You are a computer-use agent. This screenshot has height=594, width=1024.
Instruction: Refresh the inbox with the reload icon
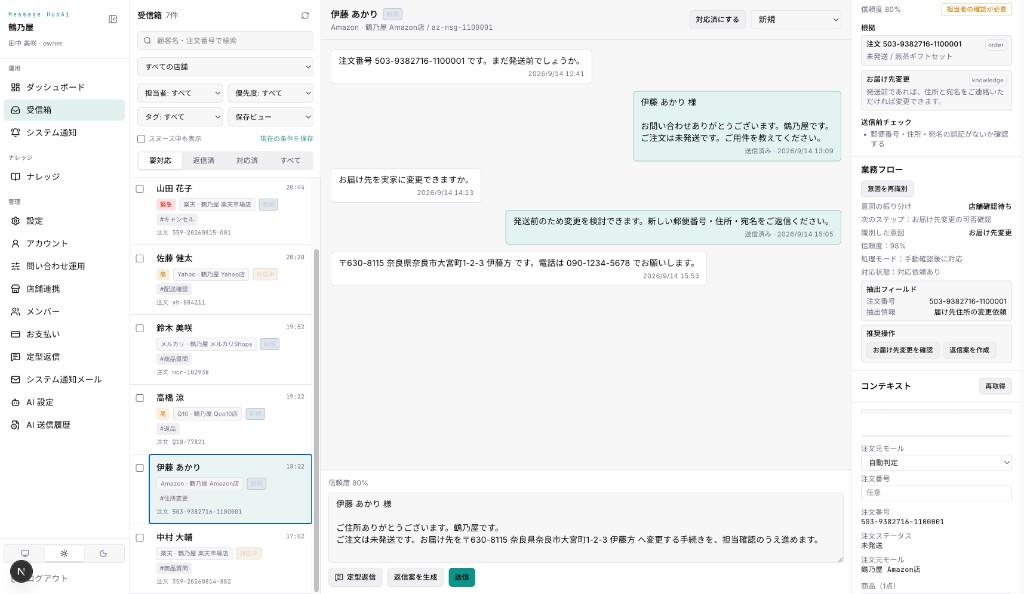[x=305, y=15]
